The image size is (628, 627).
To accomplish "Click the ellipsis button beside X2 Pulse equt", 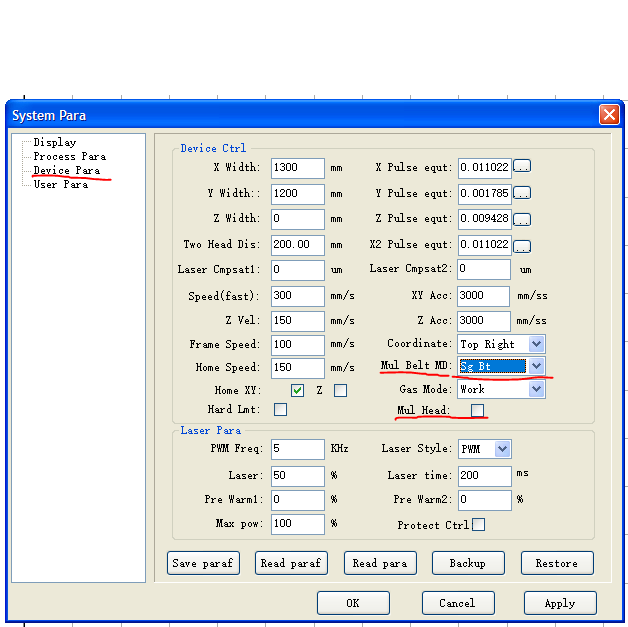I will pos(521,245).
